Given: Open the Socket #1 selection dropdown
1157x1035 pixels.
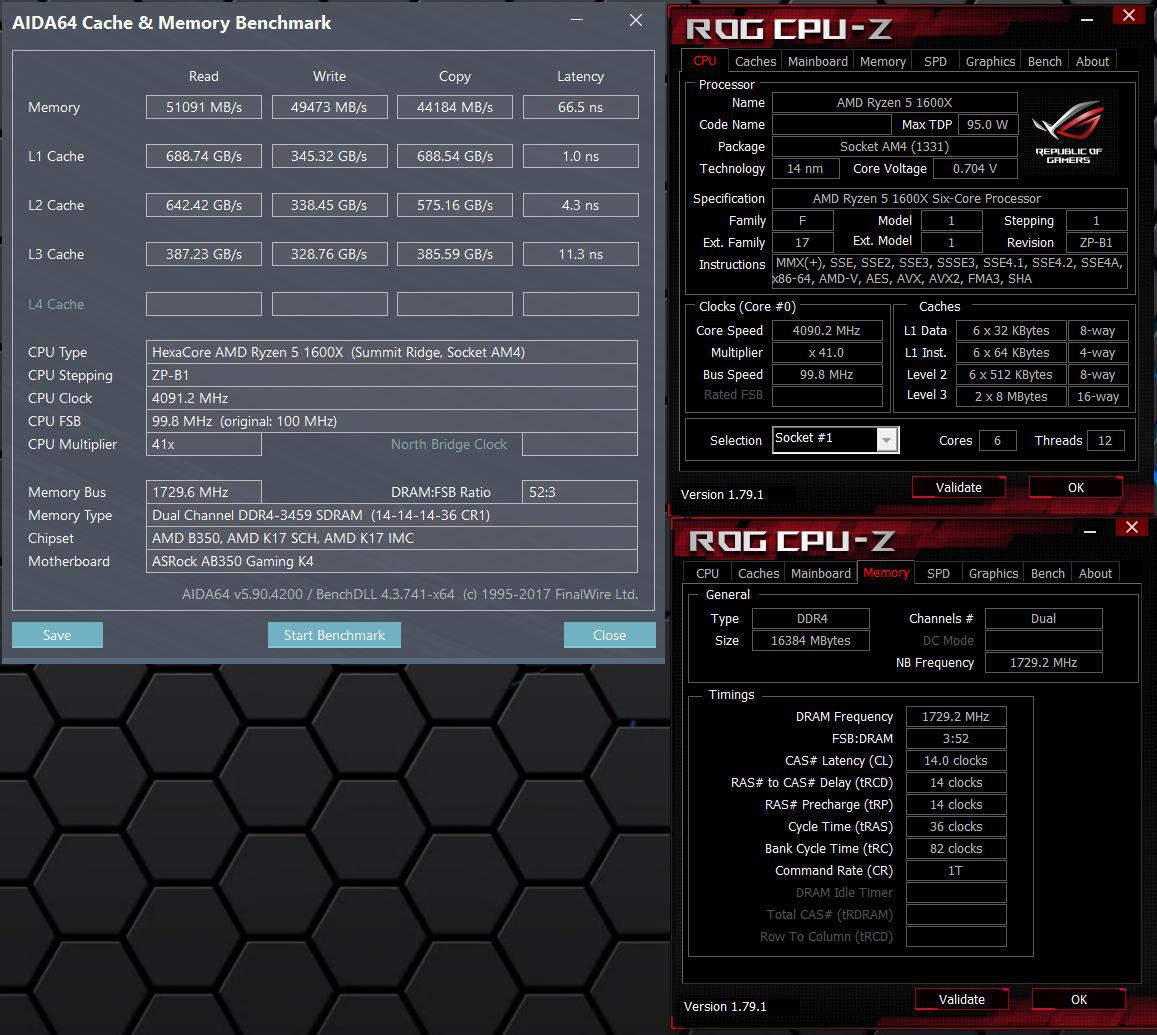Looking at the screenshot, I should coord(887,440).
